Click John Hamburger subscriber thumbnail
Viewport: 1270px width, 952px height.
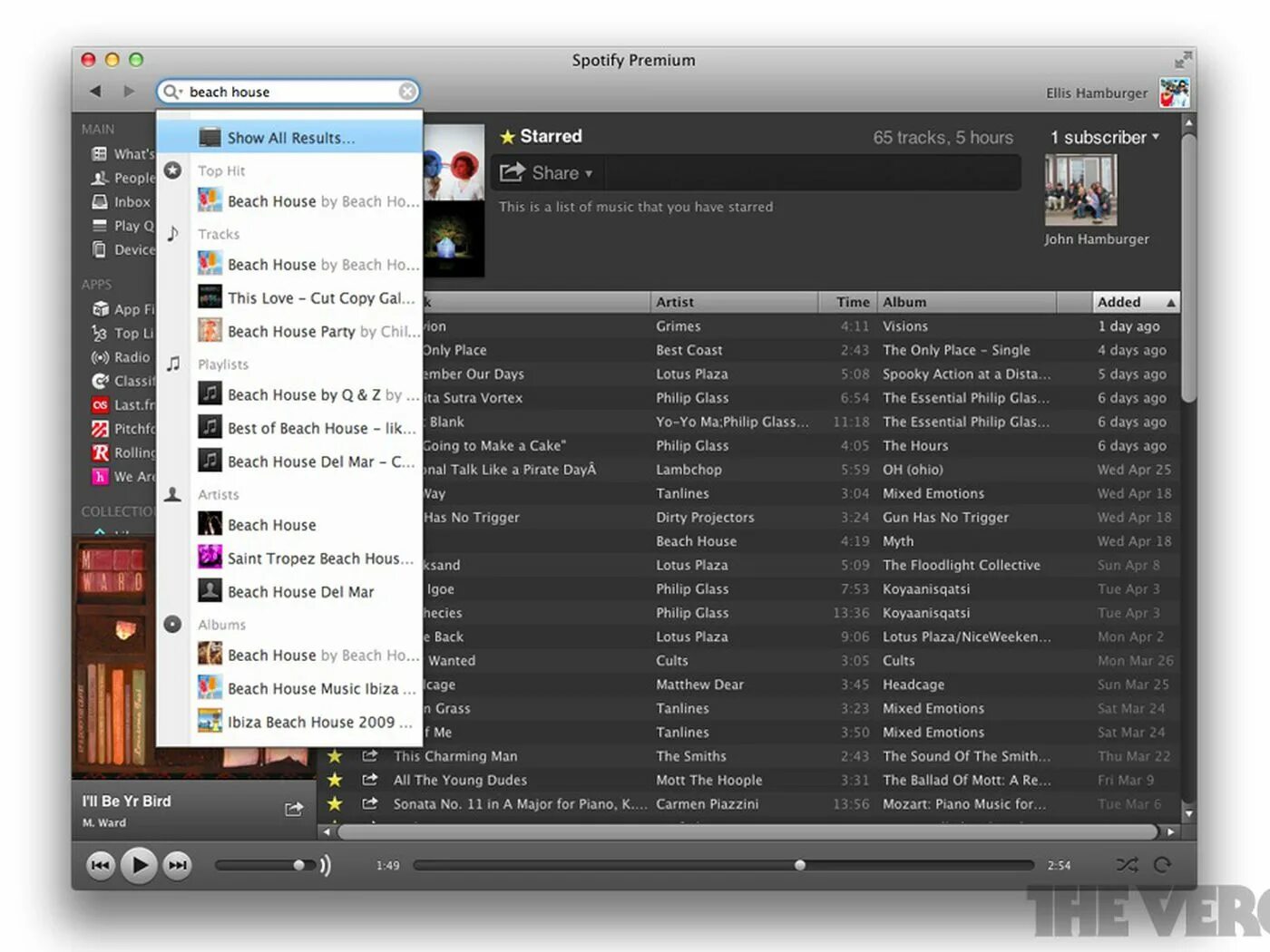tap(1079, 189)
